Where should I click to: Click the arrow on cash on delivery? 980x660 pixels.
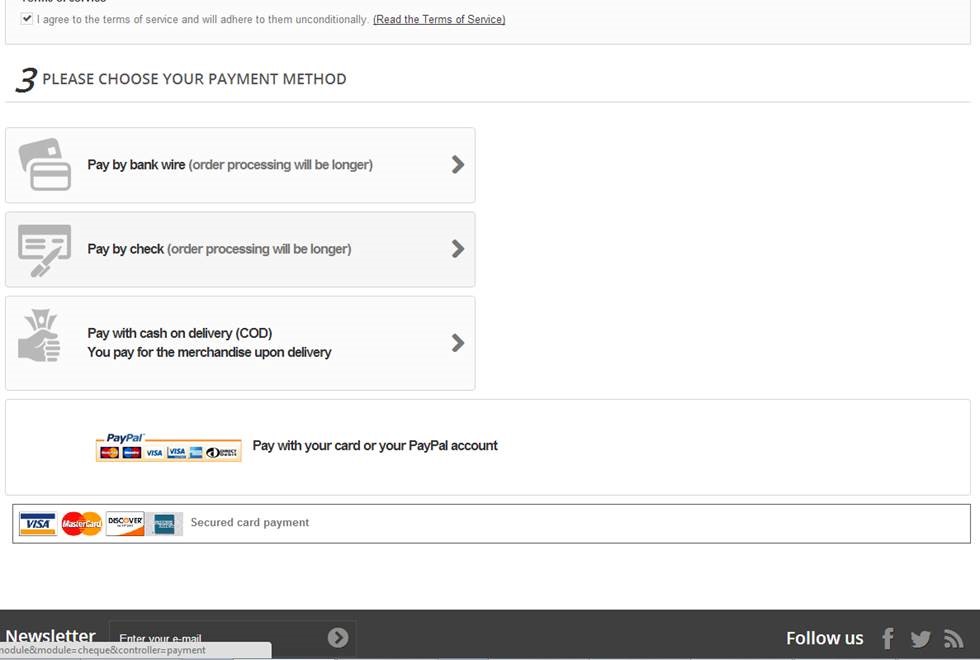tap(458, 343)
